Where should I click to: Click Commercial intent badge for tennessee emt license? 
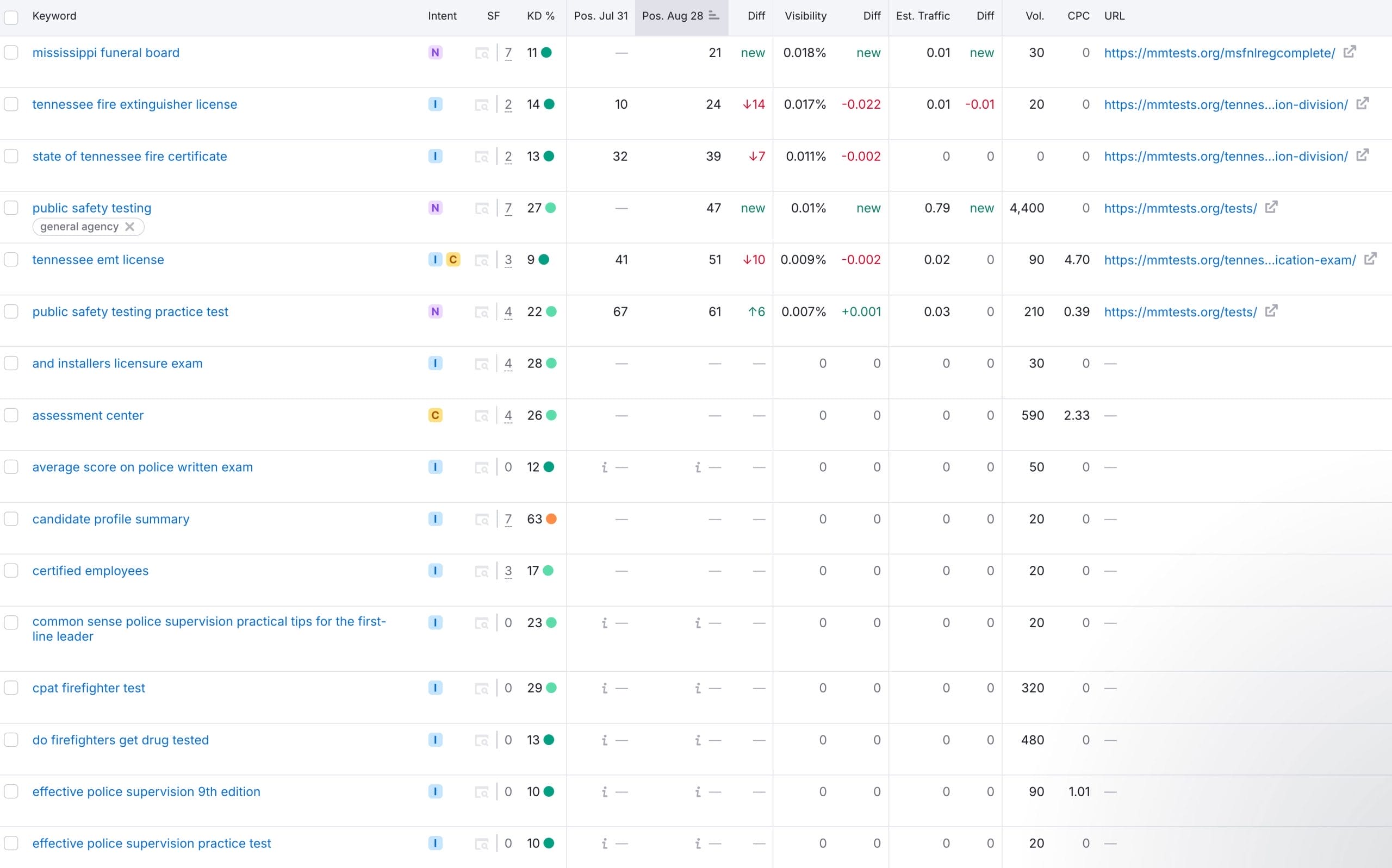click(x=453, y=259)
